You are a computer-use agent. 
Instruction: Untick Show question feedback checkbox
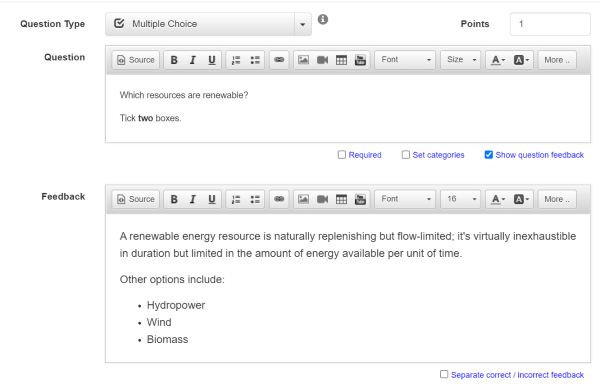pos(489,155)
